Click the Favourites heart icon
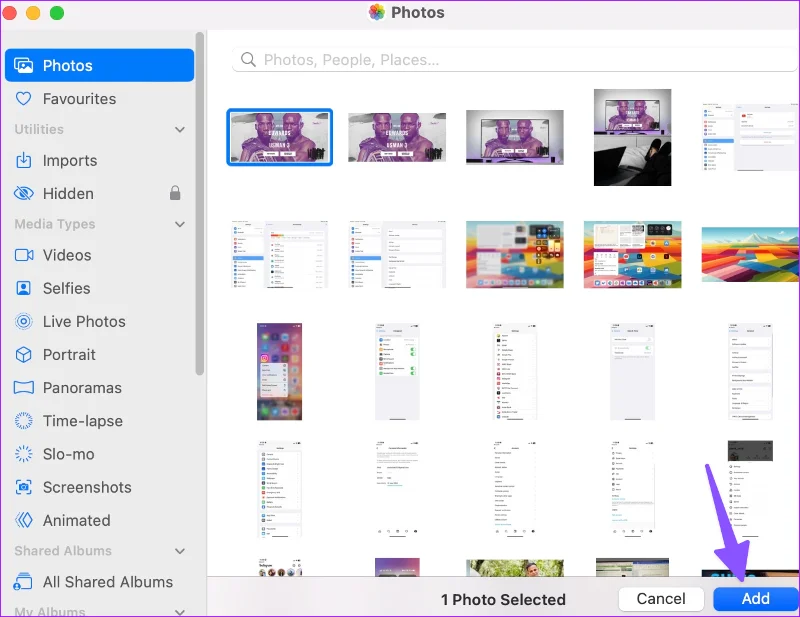This screenshot has height=617, width=800. coord(23,98)
